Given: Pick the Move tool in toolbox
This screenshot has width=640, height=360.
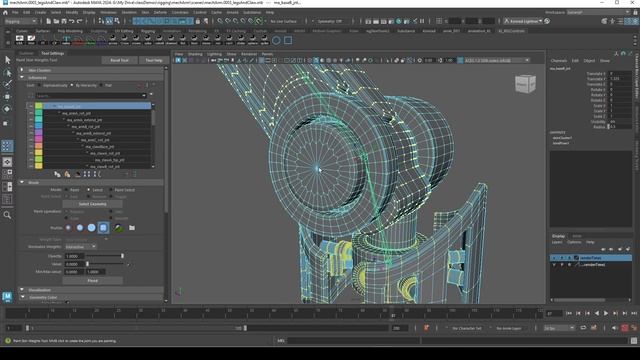Looking at the screenshot, I should click(7, 97).
